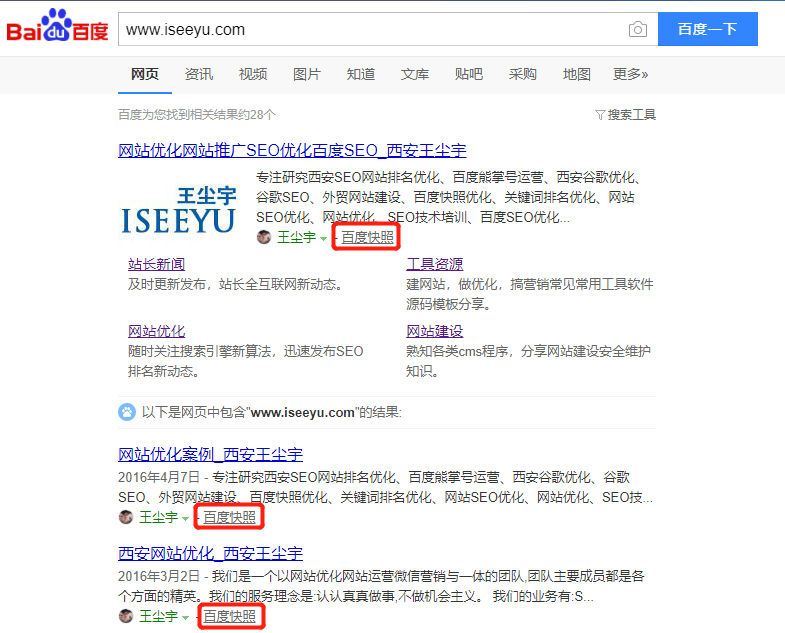
Task: Open 百度快照 under 西安网站优化 result
Action: click(x=229, y=616)
